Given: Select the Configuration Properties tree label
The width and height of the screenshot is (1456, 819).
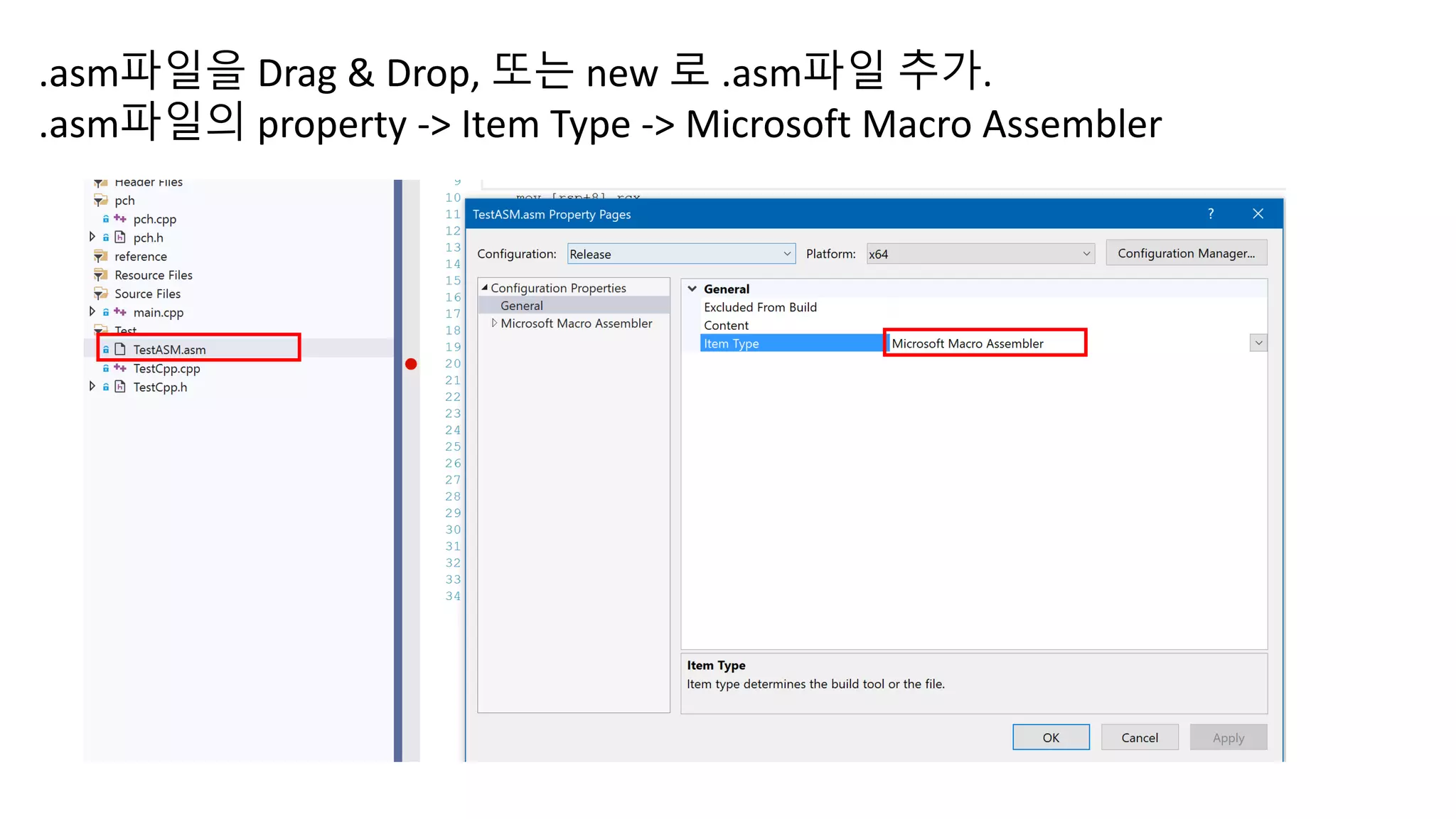Looking at the screenshot, I should point(558,288).
